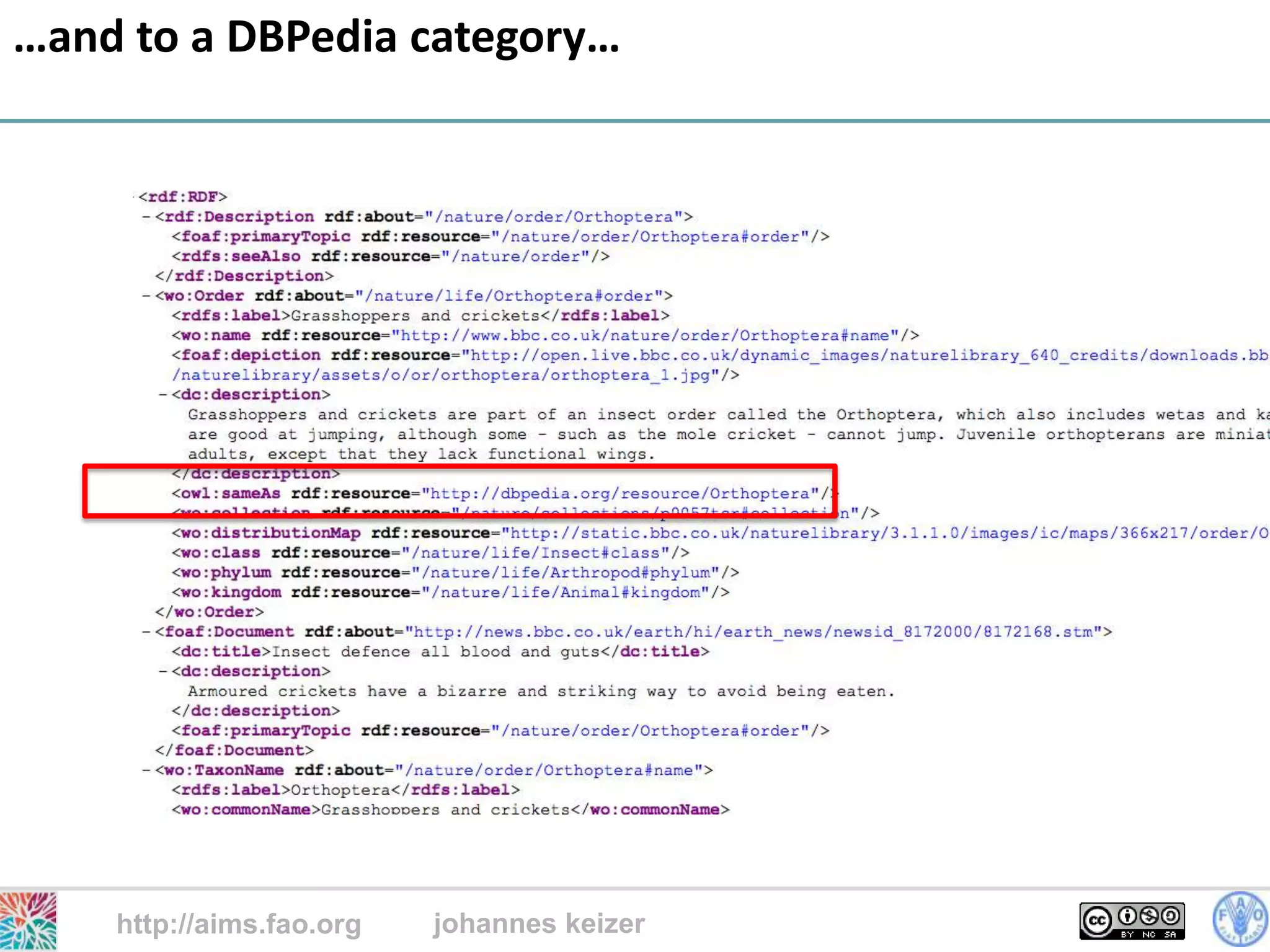
Task: Click the dbpedia.org Orthoptera resource URL
Action: pyautogui.click(x=620, y=494)
